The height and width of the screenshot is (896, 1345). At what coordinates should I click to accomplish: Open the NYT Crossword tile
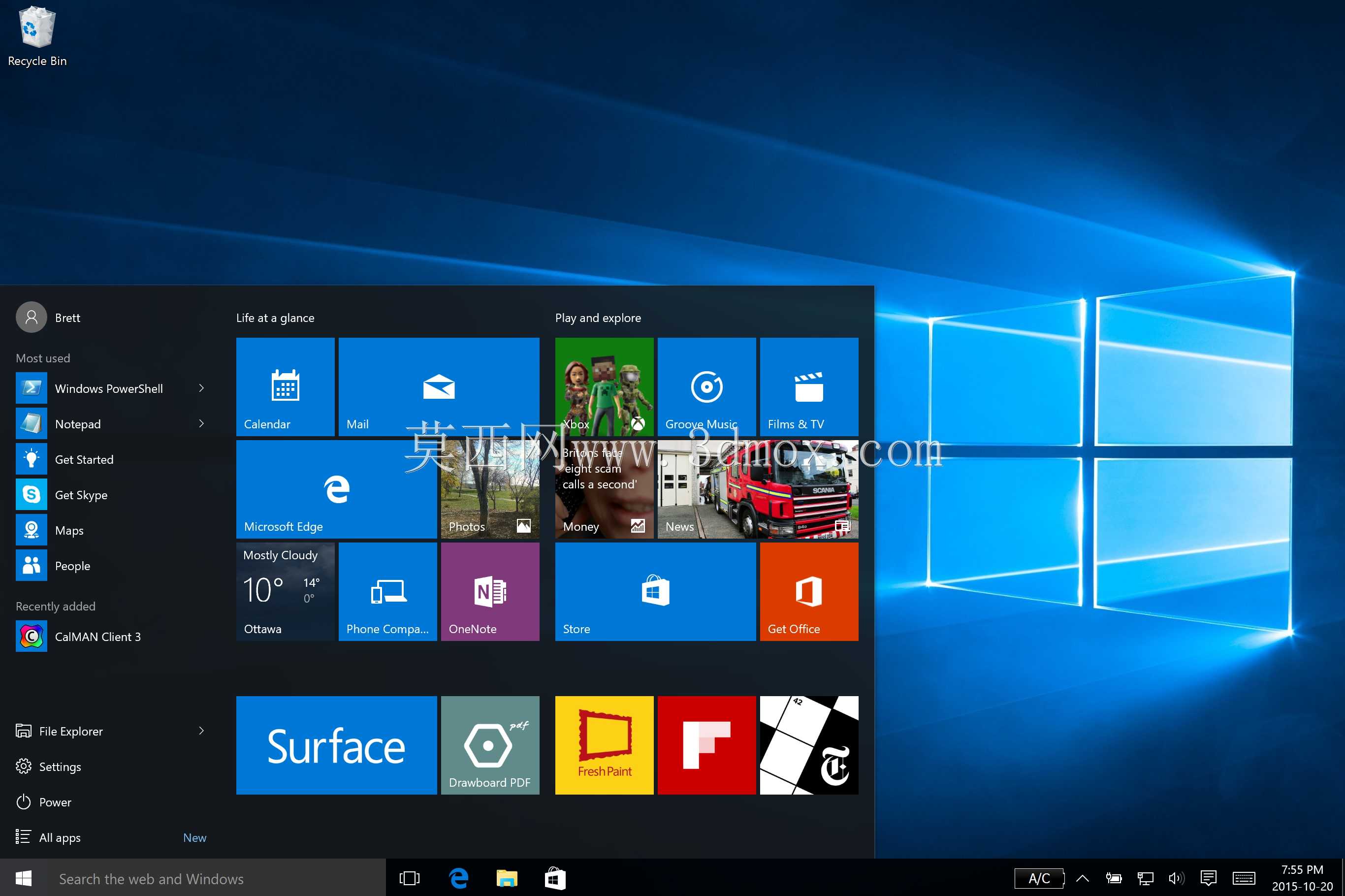pos(809,745)
